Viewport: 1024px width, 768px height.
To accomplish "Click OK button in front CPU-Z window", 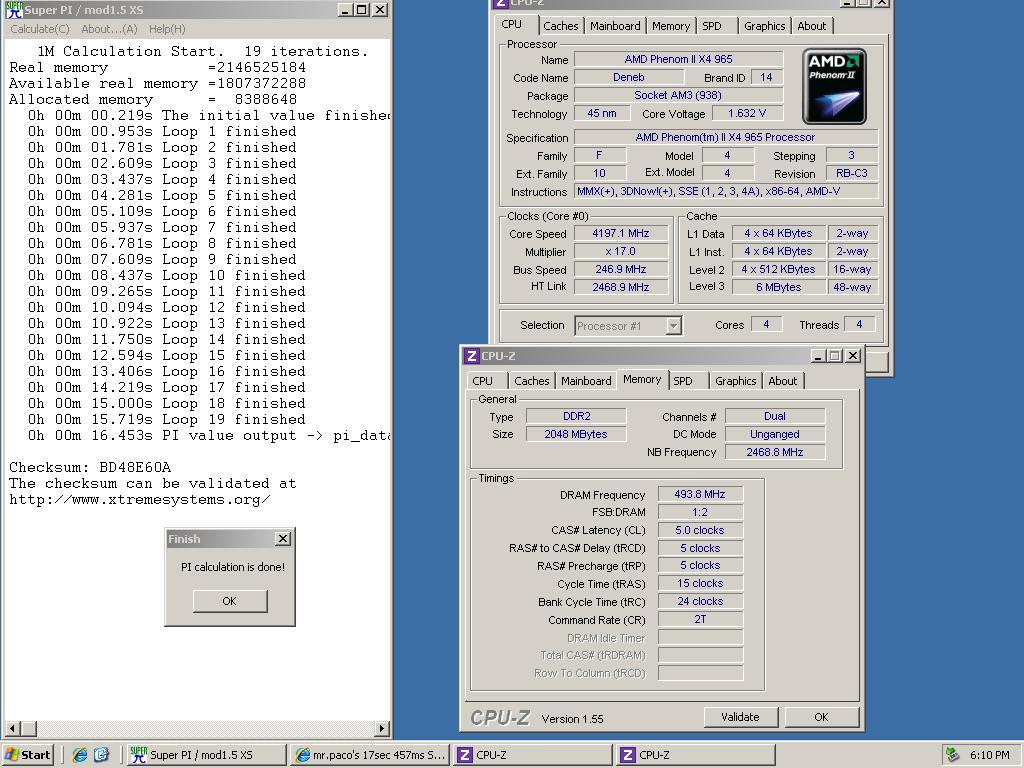I will [x=822, y=717].
